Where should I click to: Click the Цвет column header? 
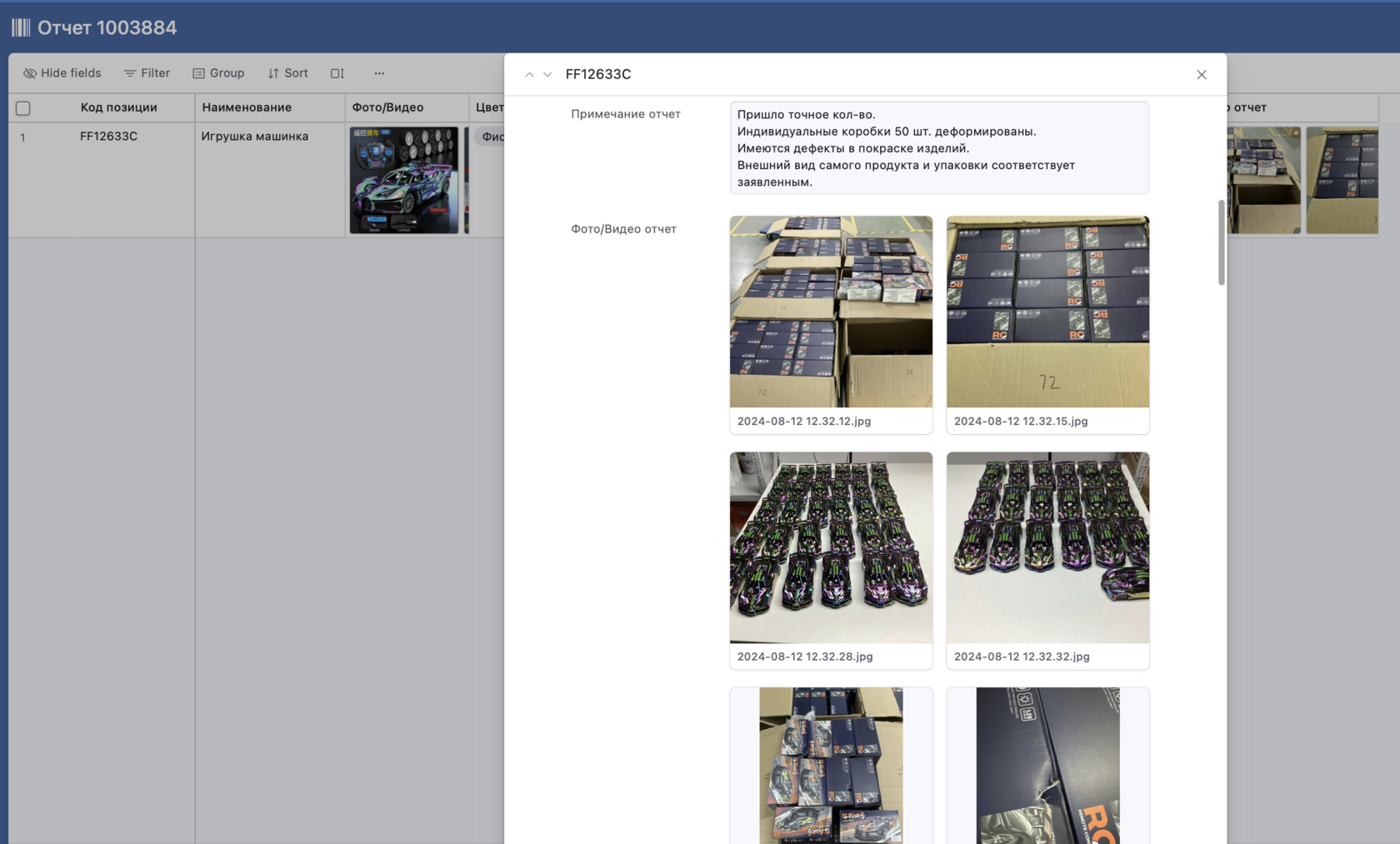[x=490, y=107]
